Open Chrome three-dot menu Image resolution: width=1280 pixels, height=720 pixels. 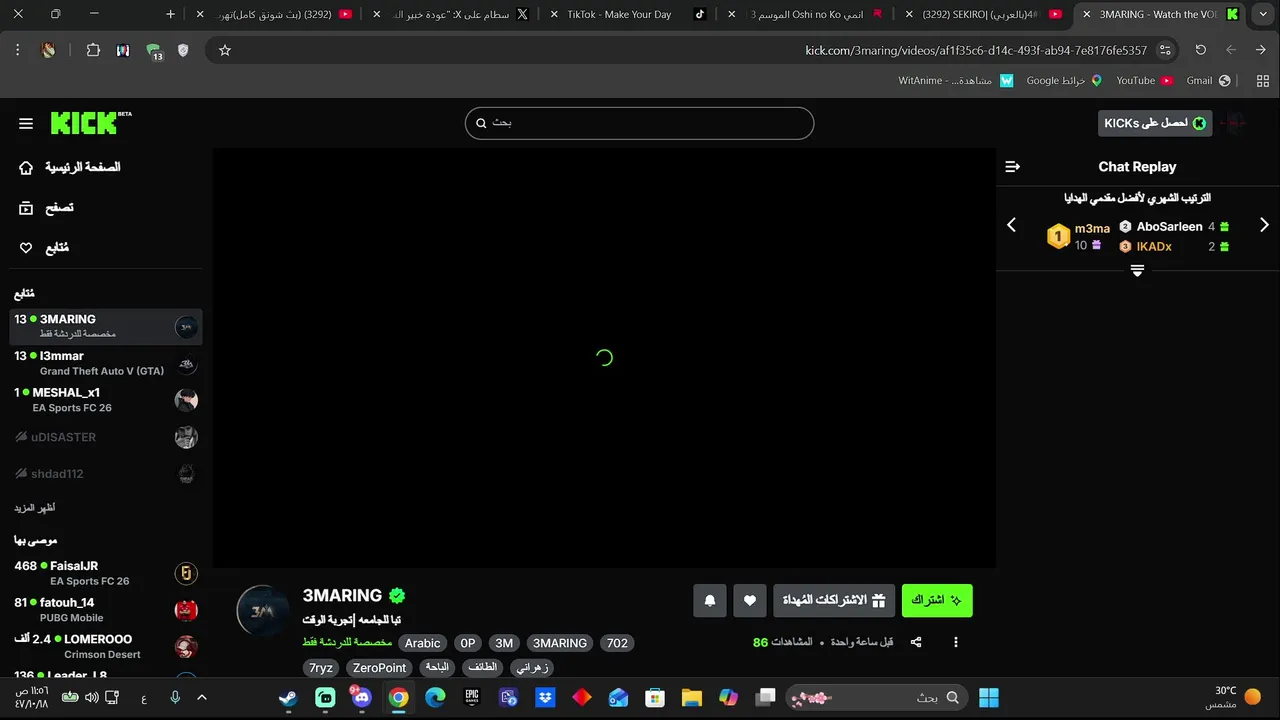click(x=18, y=50)
